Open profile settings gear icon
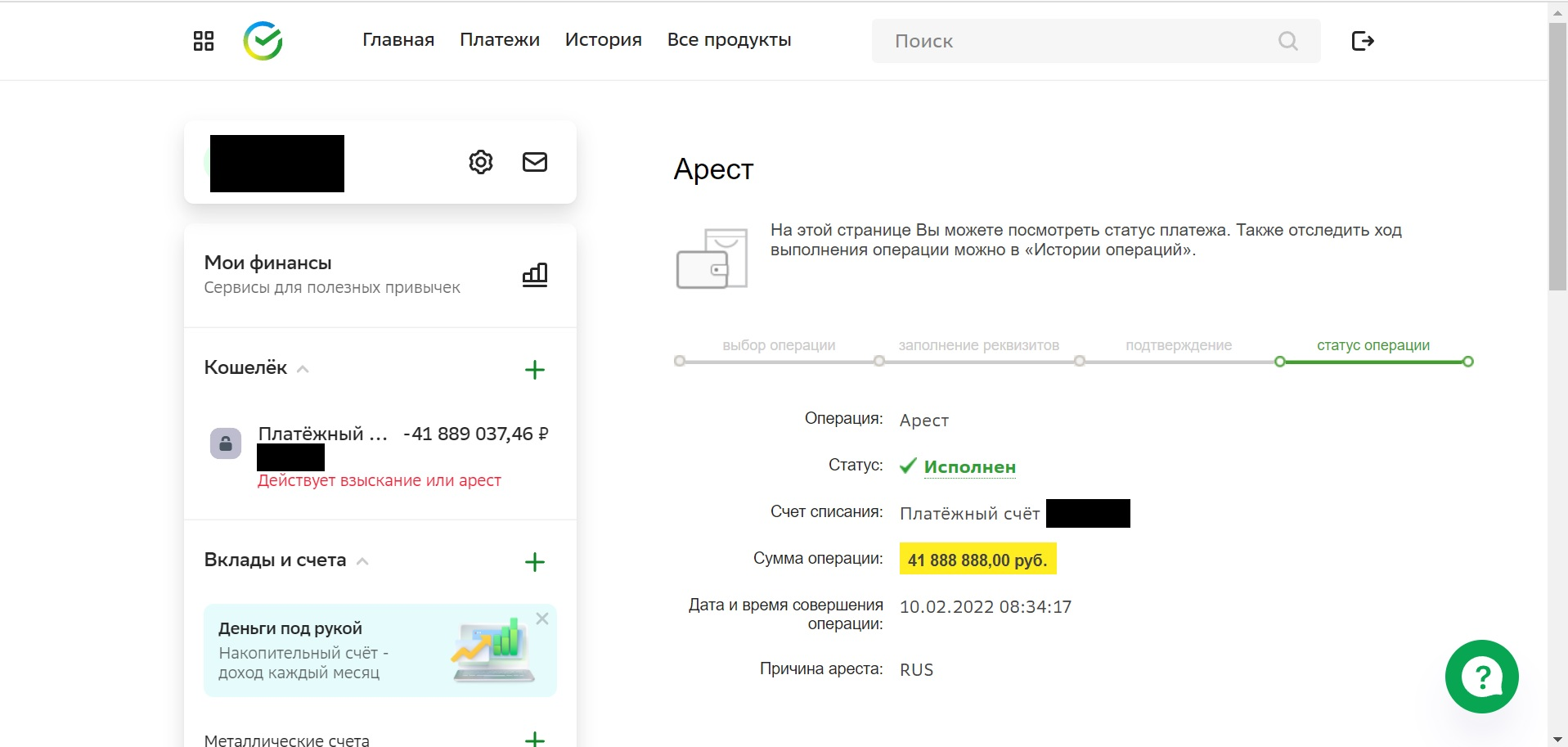Image resolution: width=1568 pixels, height=747 pixels. click(x=481, y=162)
